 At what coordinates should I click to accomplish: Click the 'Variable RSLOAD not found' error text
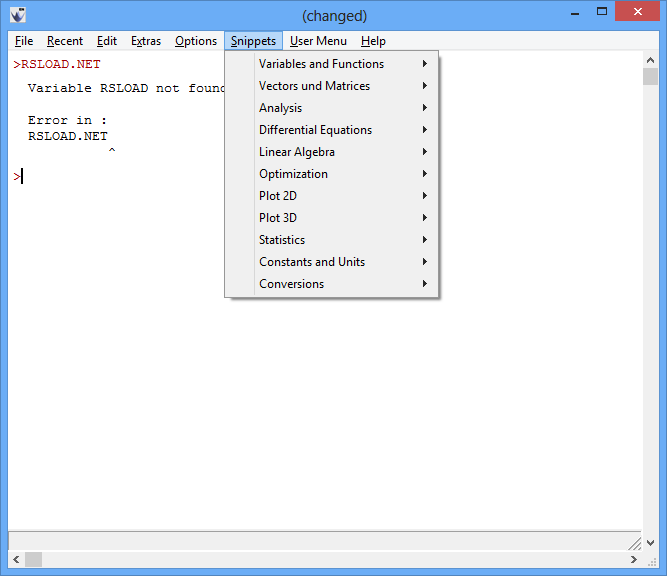[126, 88]
